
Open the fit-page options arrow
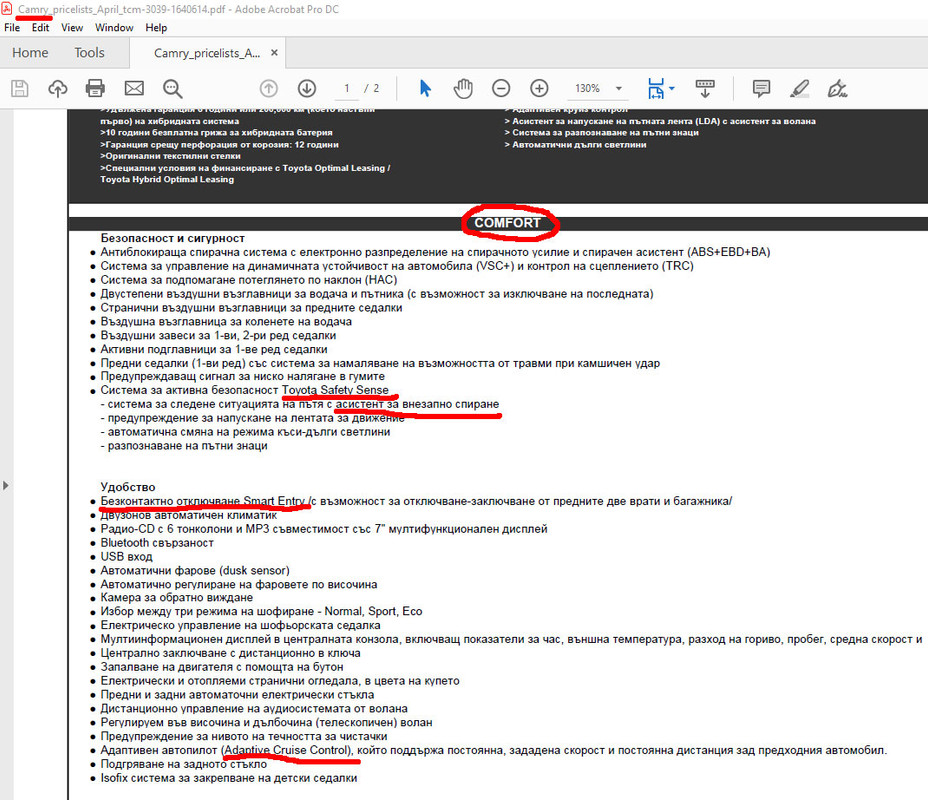coord(672,89)
